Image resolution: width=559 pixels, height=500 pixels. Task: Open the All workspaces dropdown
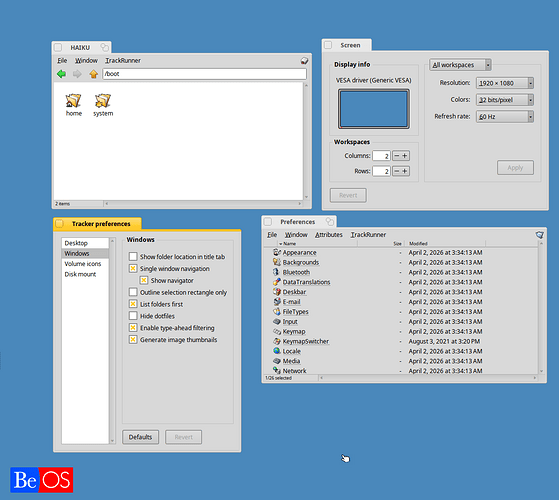coord(460,65)
